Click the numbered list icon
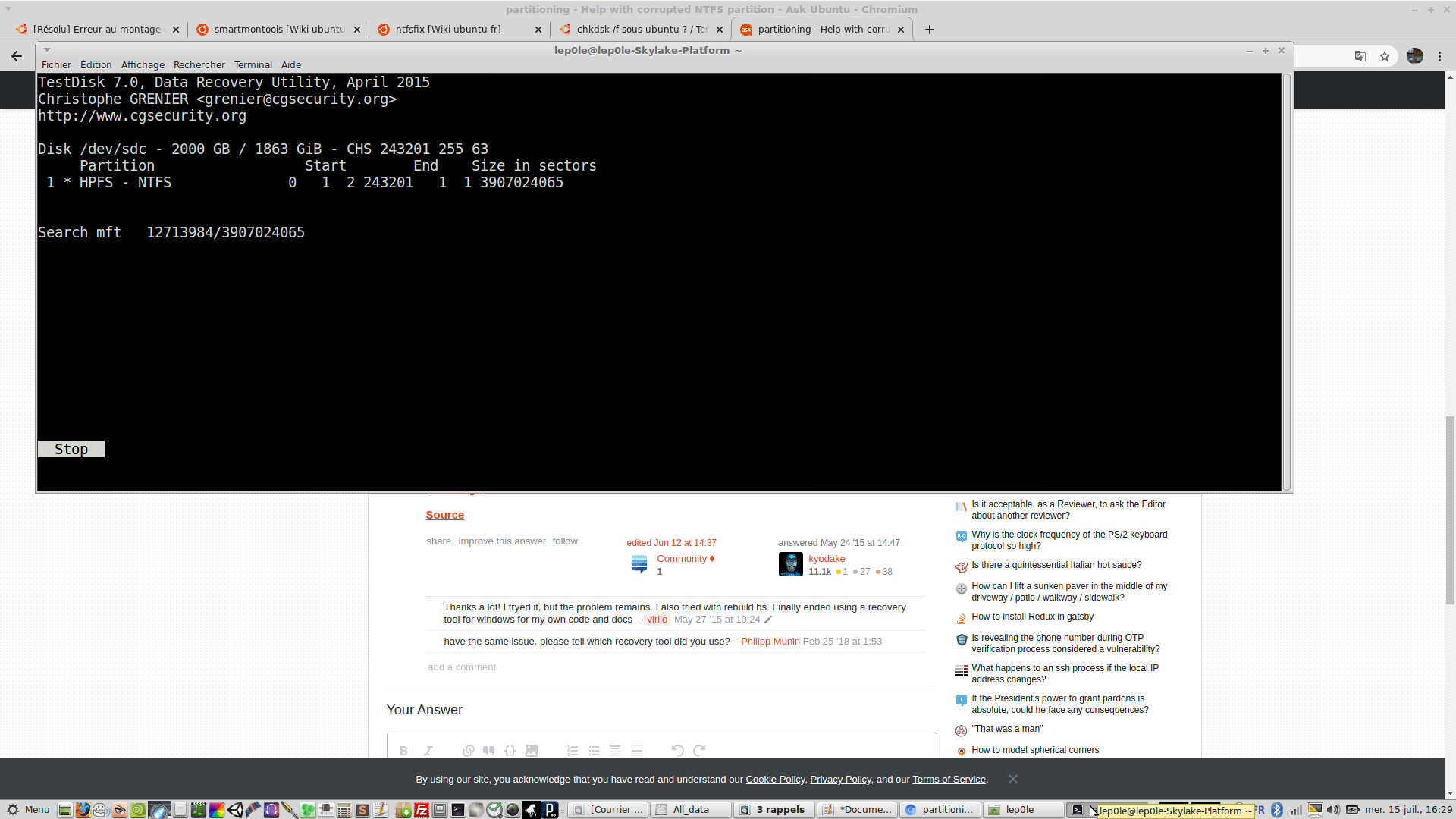Viewport: 1456px width, 819px height. click(x=573, y=751)
